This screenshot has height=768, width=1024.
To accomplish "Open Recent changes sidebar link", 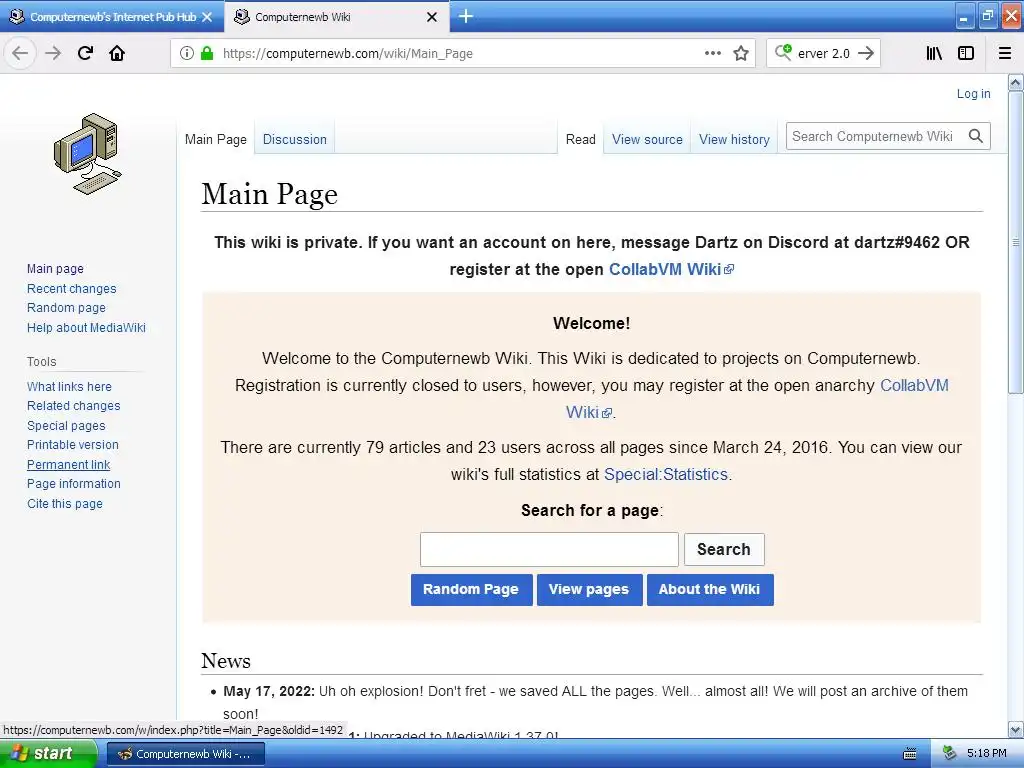I will pos(72,288).
